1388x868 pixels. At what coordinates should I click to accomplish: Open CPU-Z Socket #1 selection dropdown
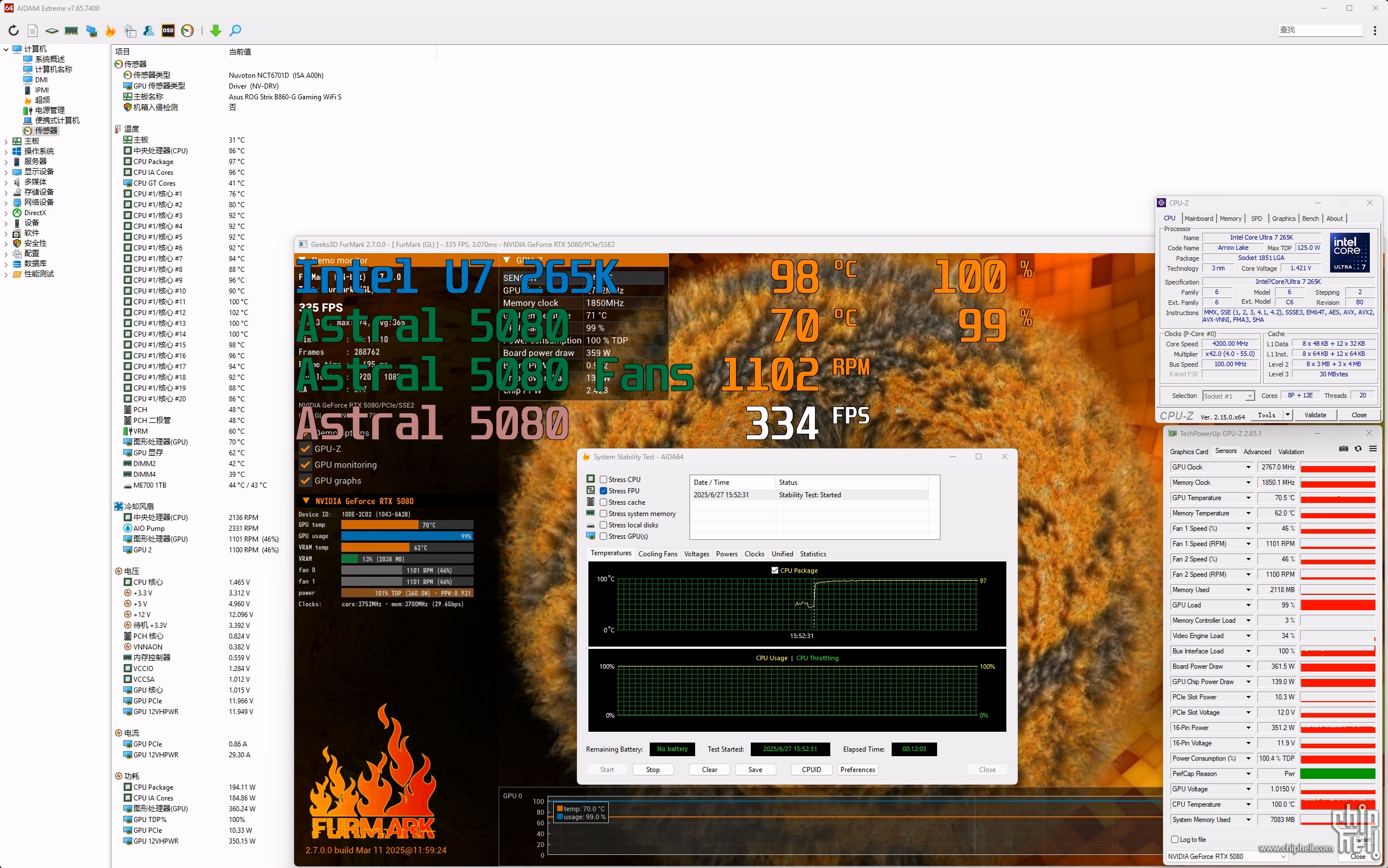(1228, 396)
